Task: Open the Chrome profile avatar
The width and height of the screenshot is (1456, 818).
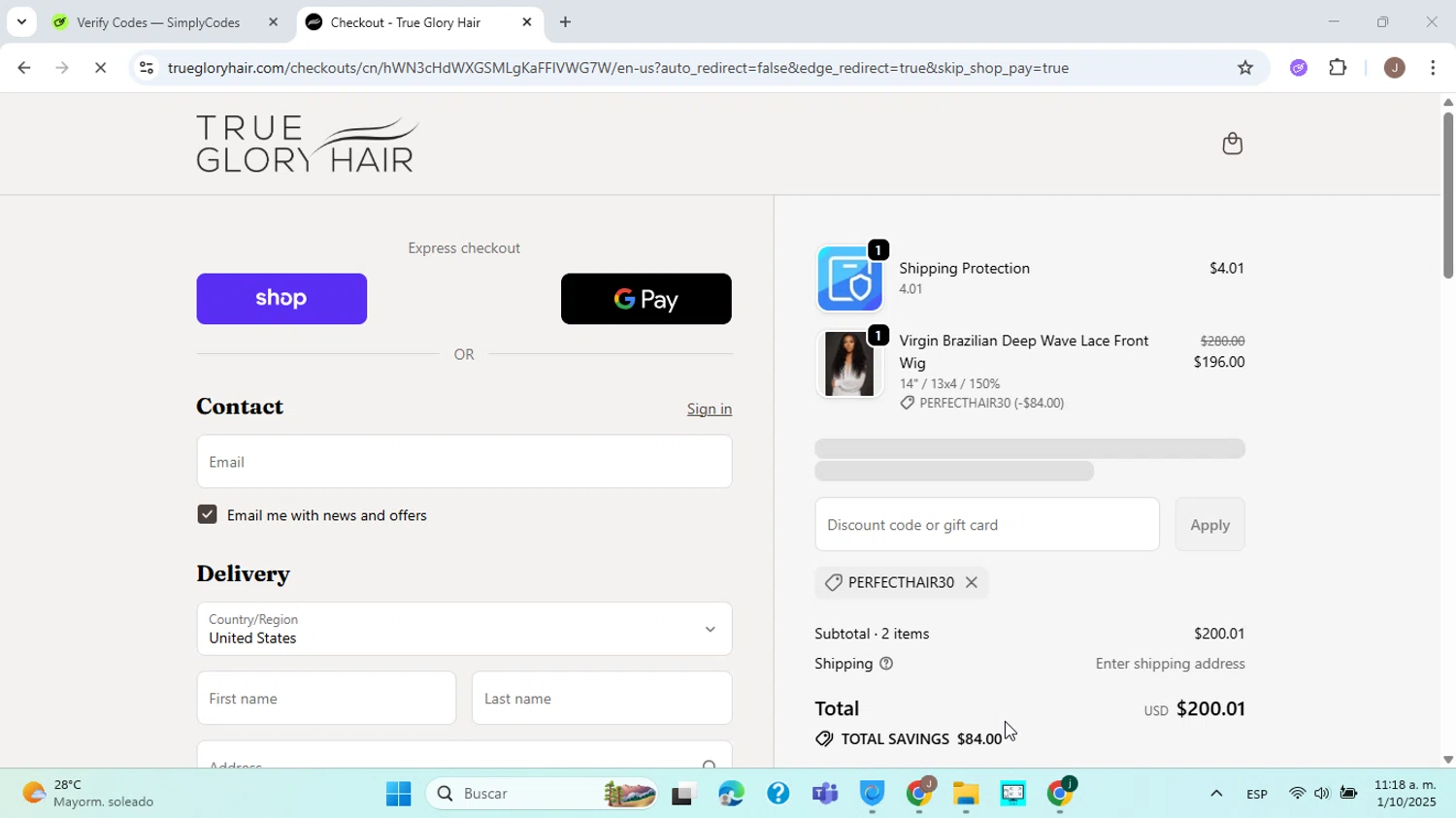Action: [x=1394, y=68]
